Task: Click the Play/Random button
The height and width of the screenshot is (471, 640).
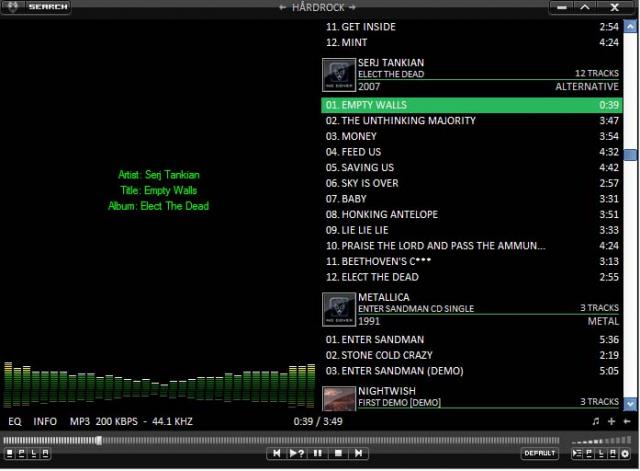Action: click(297, 453)
